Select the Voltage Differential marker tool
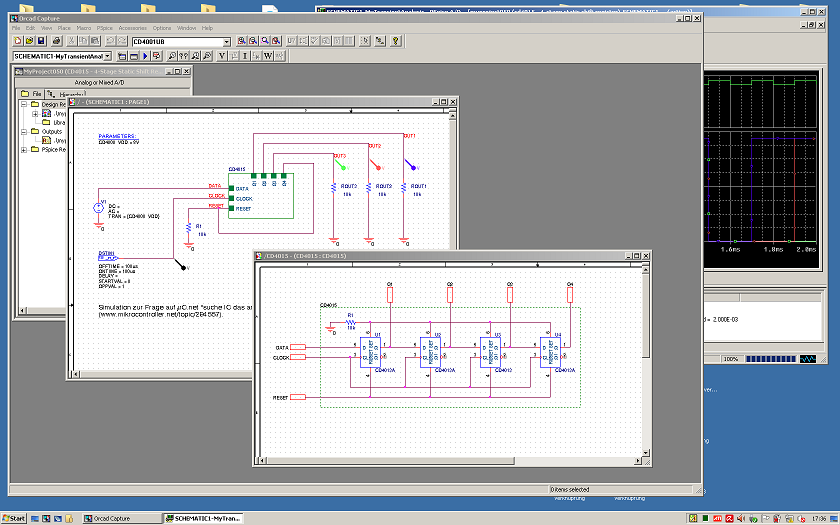Image resolution: width=840 pixels, height=525 pixels. [184, 56]
